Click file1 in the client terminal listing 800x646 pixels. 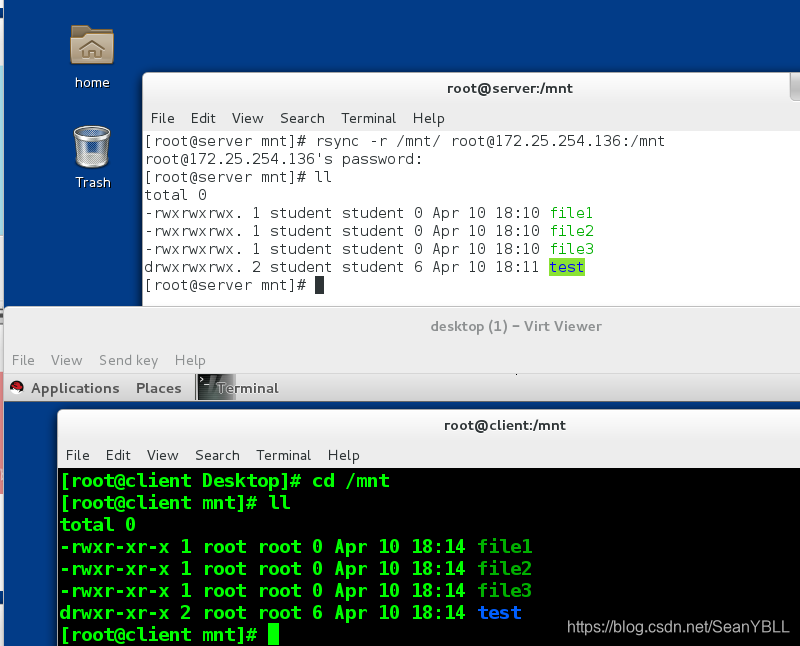pos(505,546)
